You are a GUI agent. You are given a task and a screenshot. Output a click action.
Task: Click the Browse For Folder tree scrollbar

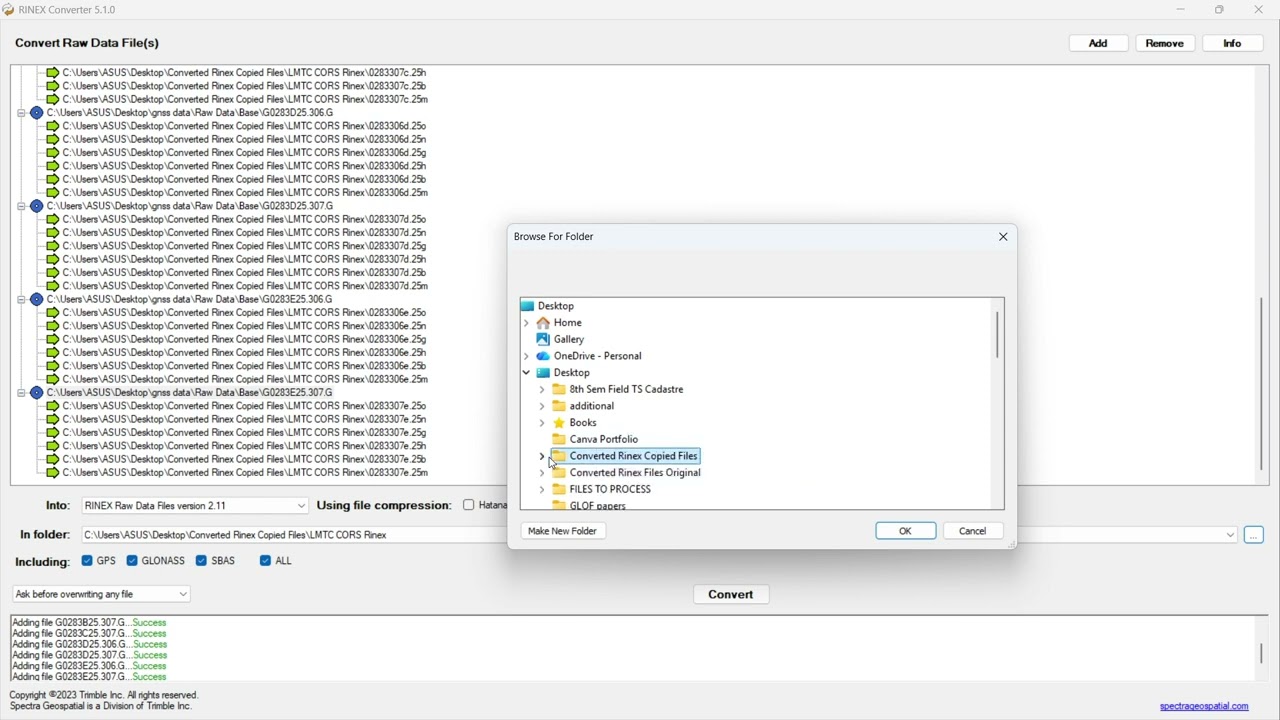tap(997, 334)
